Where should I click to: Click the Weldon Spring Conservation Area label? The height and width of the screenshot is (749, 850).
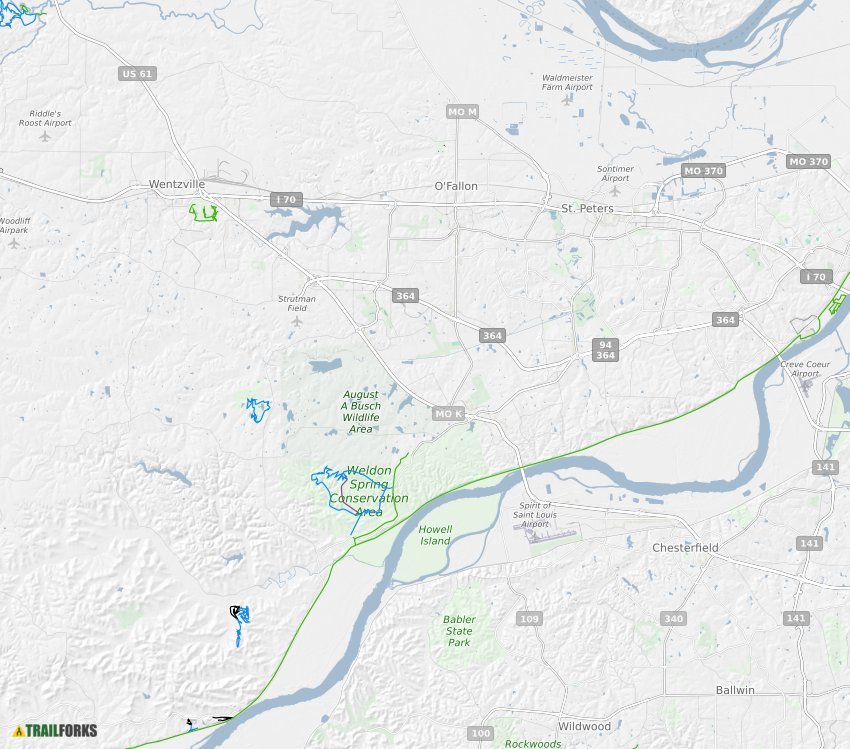[369, 491]
